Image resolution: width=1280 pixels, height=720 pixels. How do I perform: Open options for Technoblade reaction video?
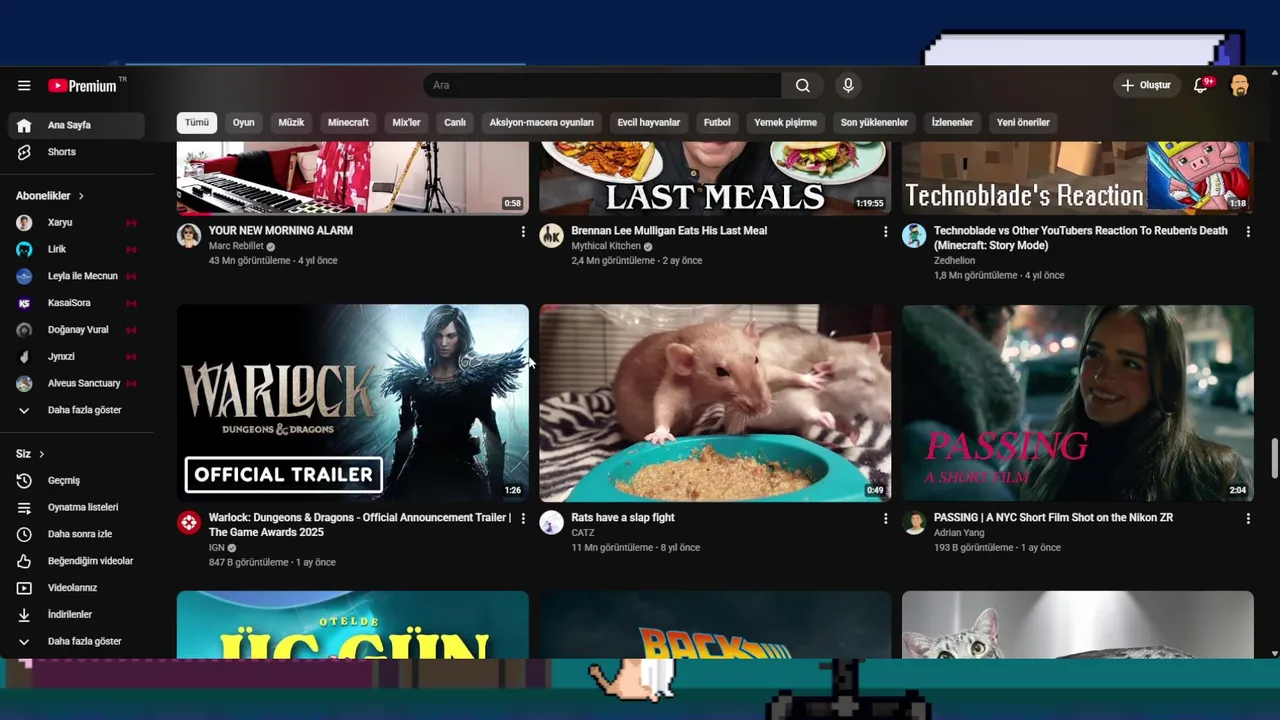1248,231
